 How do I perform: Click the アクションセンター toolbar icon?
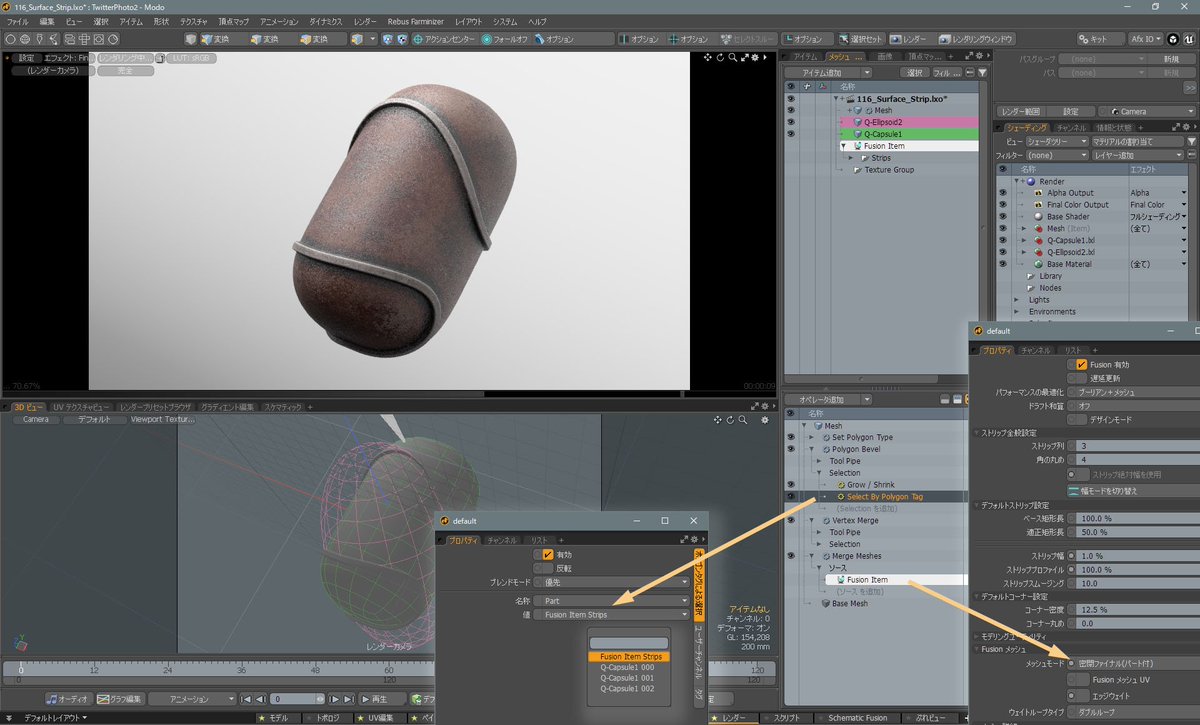(x=416, y=39)
